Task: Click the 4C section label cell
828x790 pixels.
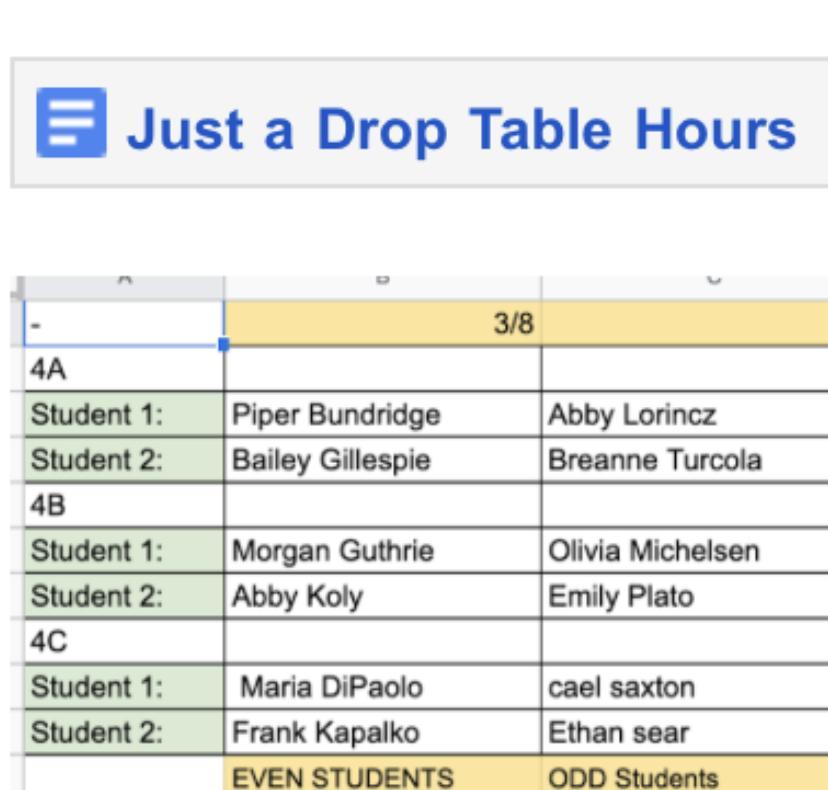Action: tap(123, 641)
